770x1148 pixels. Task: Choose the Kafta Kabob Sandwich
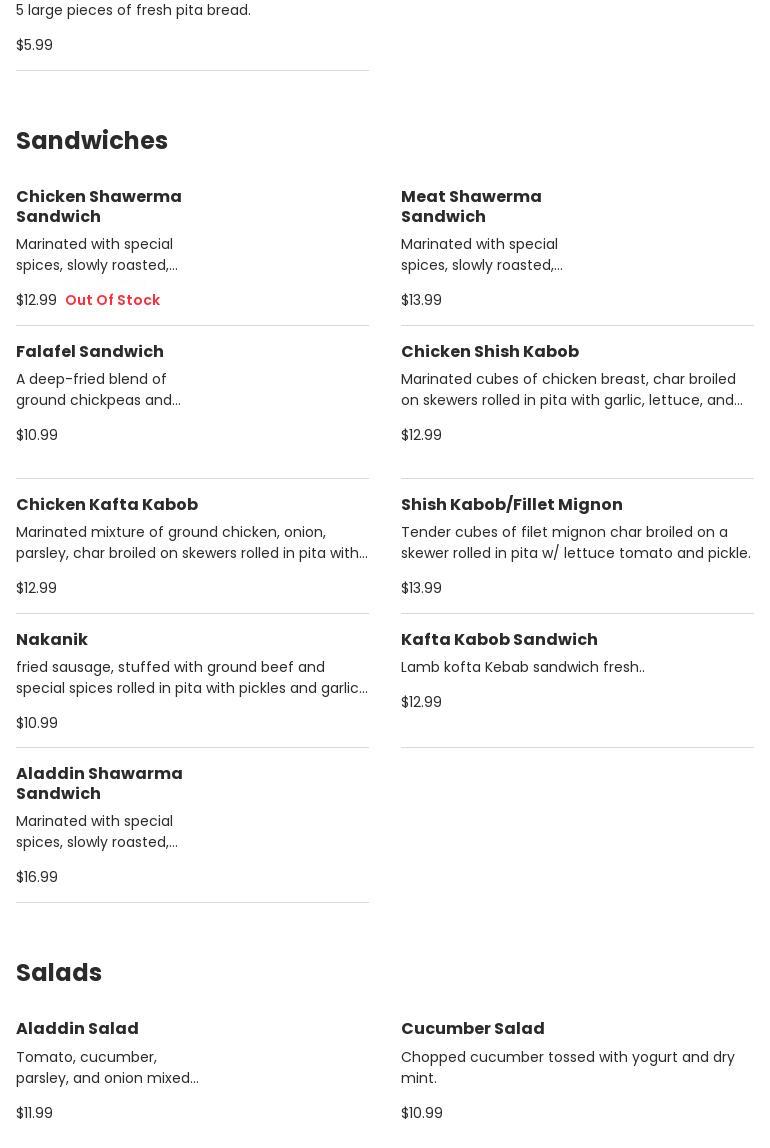tap(499, 640)
